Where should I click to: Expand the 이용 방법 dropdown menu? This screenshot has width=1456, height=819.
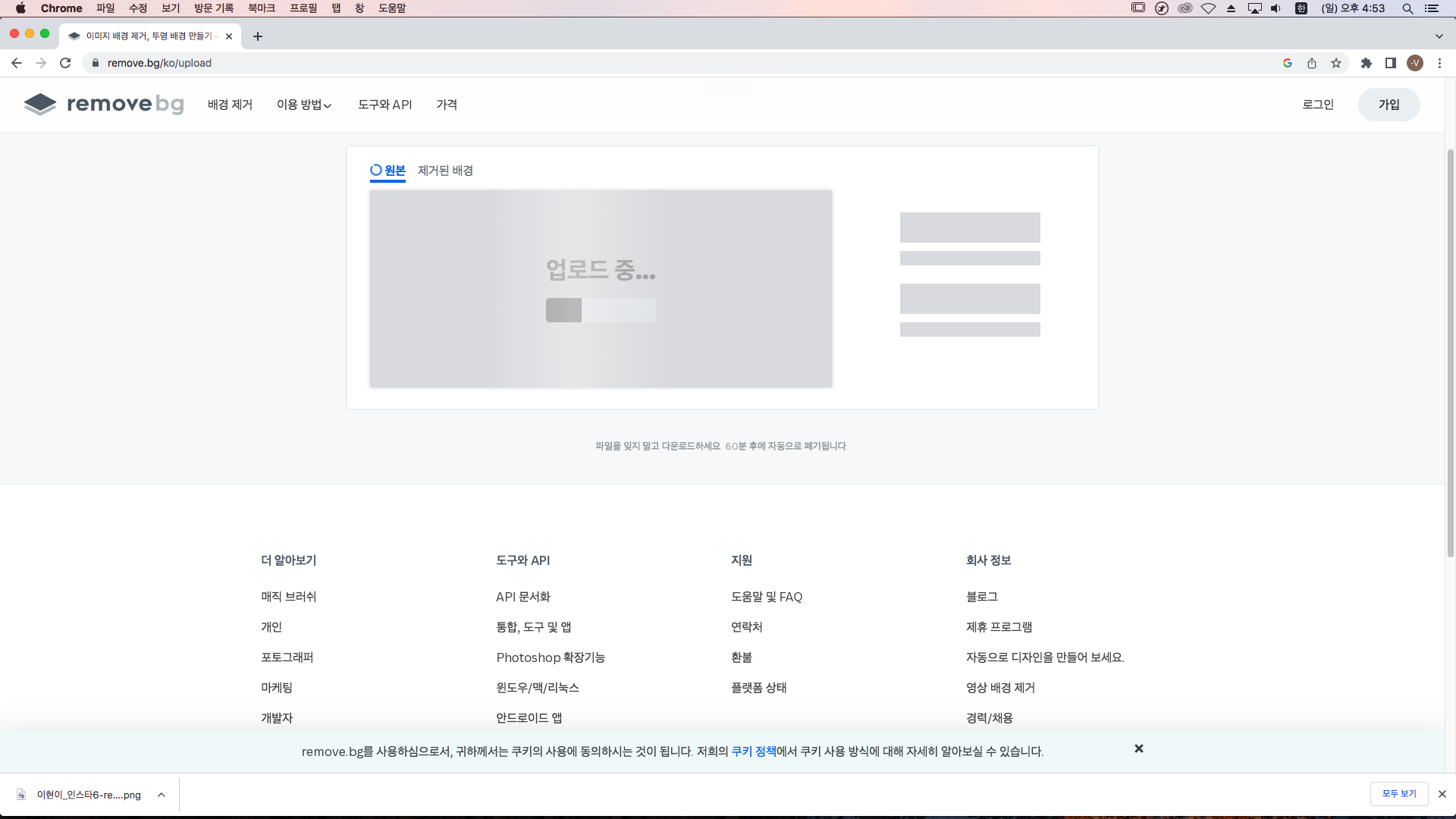pyautogui.click(x=304, y=105)
